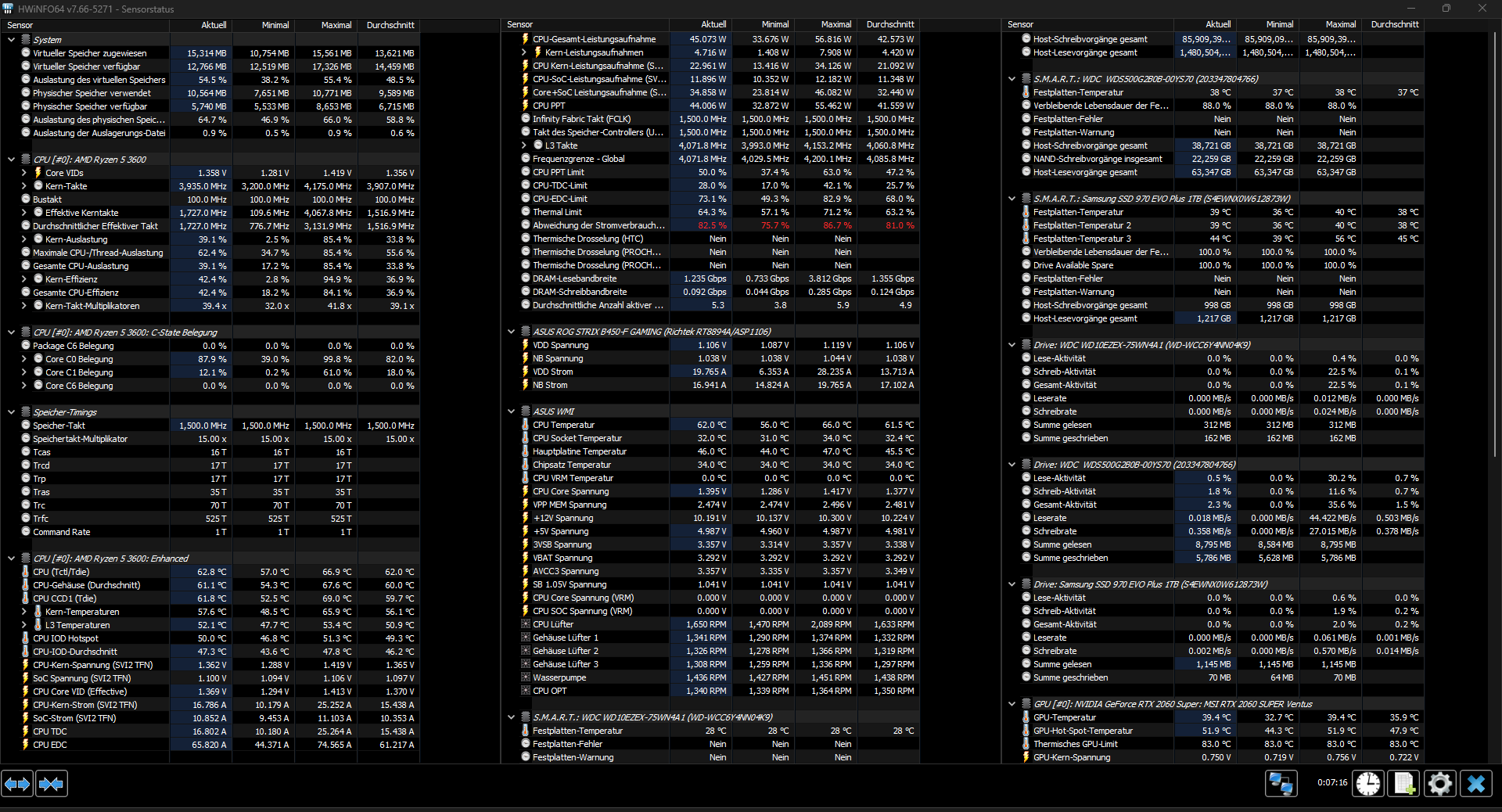Close sensors with blue X icon
This screenshot has width=1502, height=812.
(x=1476, y=783)
